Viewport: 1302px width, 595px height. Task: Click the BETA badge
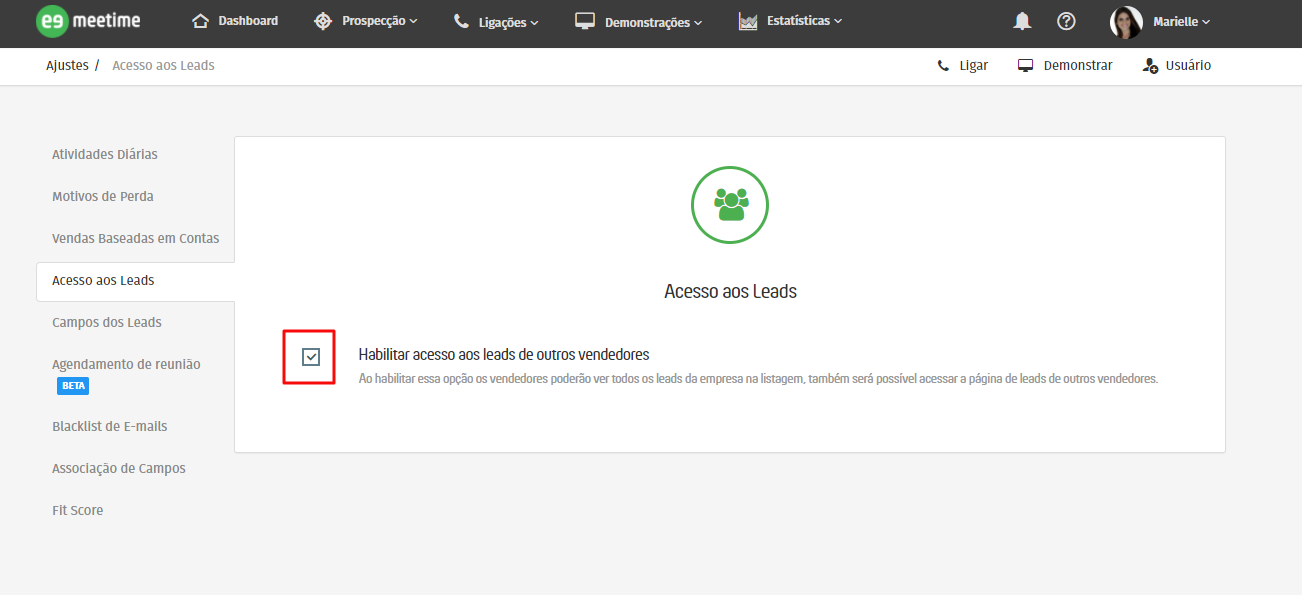pyautogui.click(x=73, y=386)
